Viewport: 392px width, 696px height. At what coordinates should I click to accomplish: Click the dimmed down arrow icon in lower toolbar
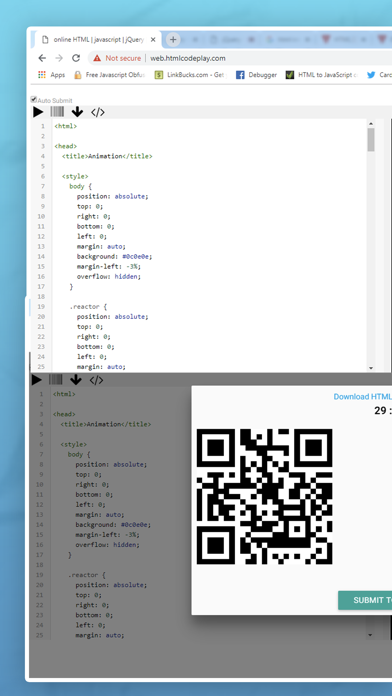click(76, 380)
